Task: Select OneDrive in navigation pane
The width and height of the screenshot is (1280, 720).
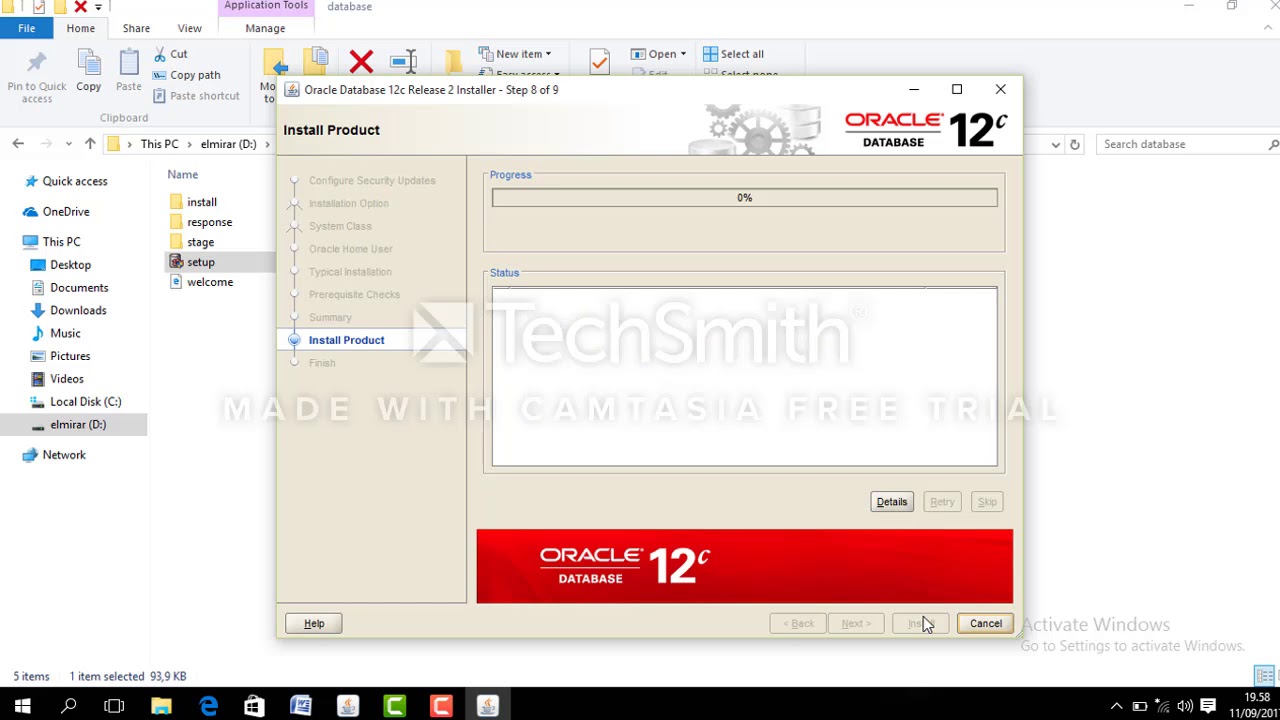Action: 66,211
